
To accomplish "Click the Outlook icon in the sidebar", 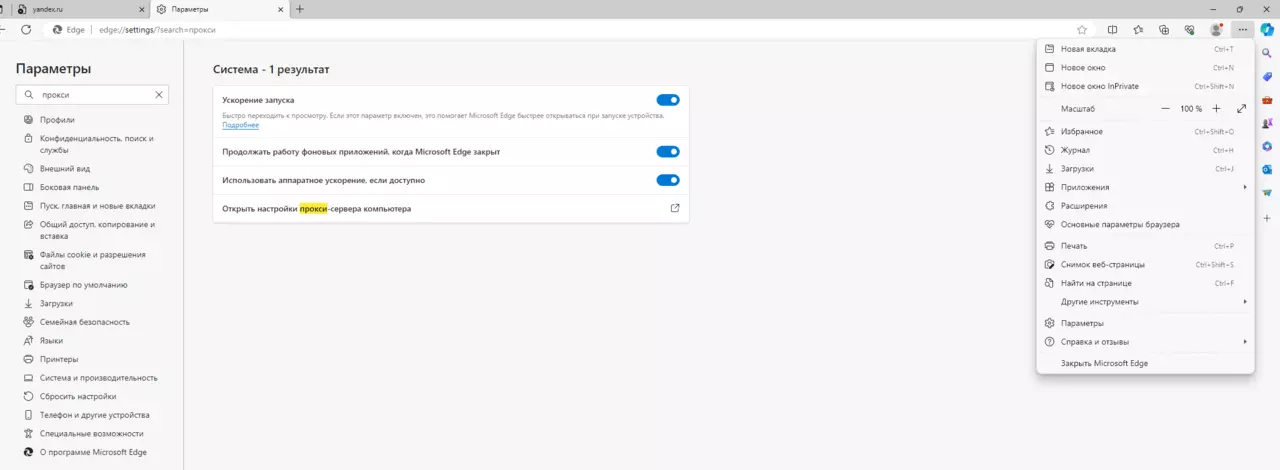I will pyautogui.click(x=1267, y=169).
